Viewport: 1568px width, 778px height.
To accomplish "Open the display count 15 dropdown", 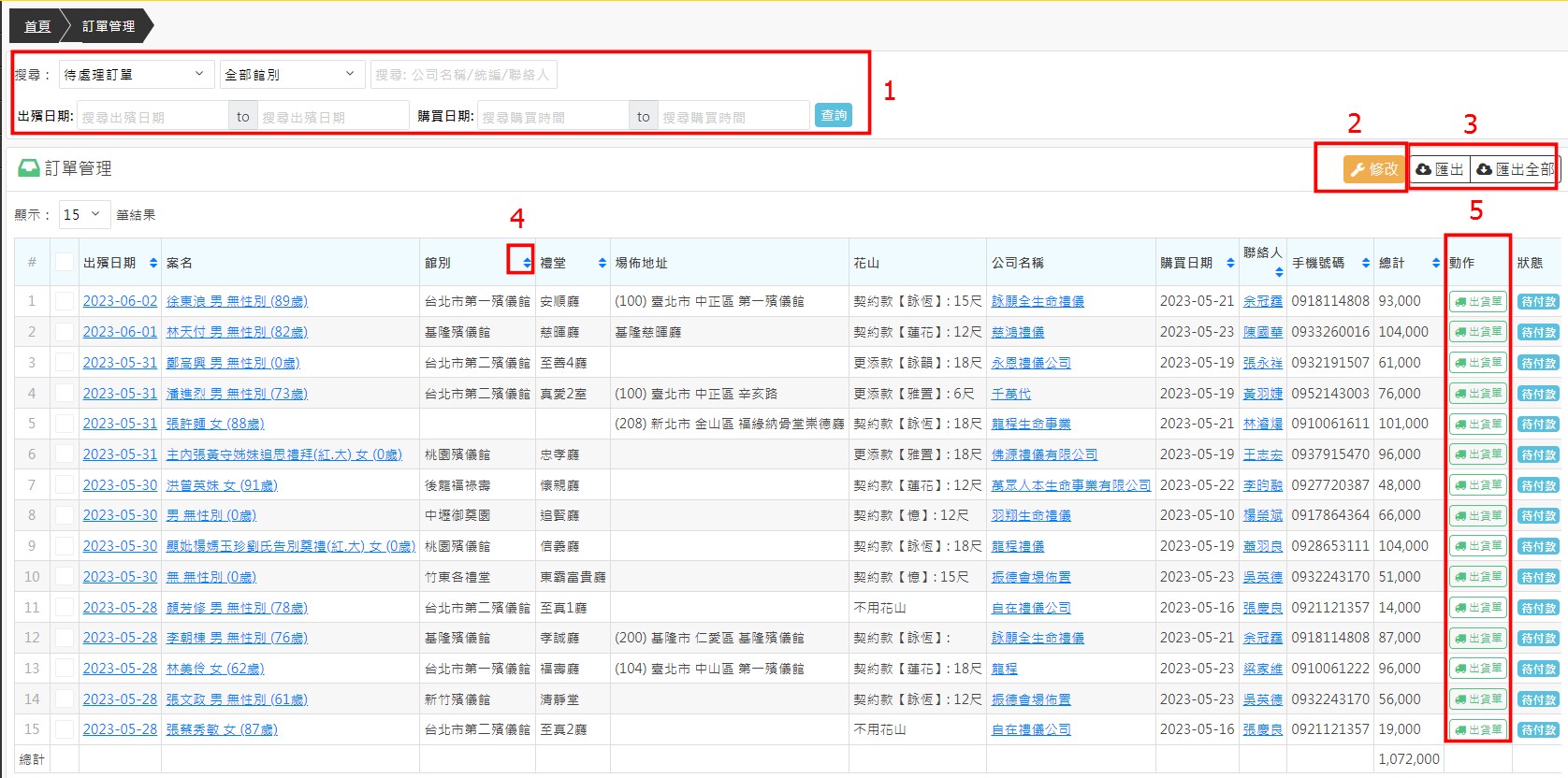I will (84, 215).
